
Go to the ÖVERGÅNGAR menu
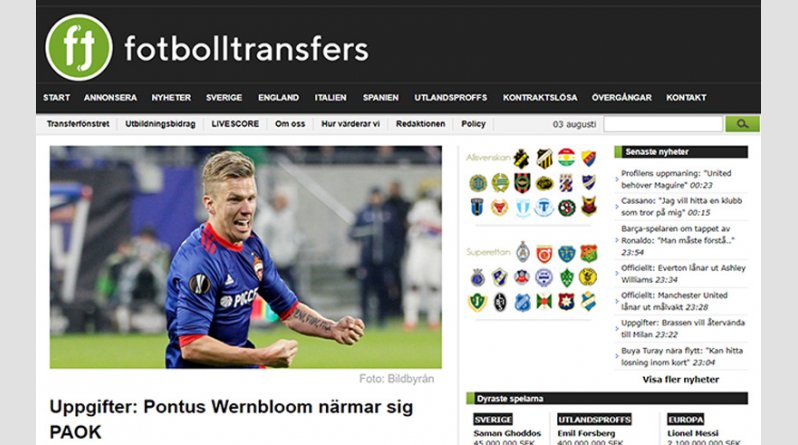coord(621,97)
